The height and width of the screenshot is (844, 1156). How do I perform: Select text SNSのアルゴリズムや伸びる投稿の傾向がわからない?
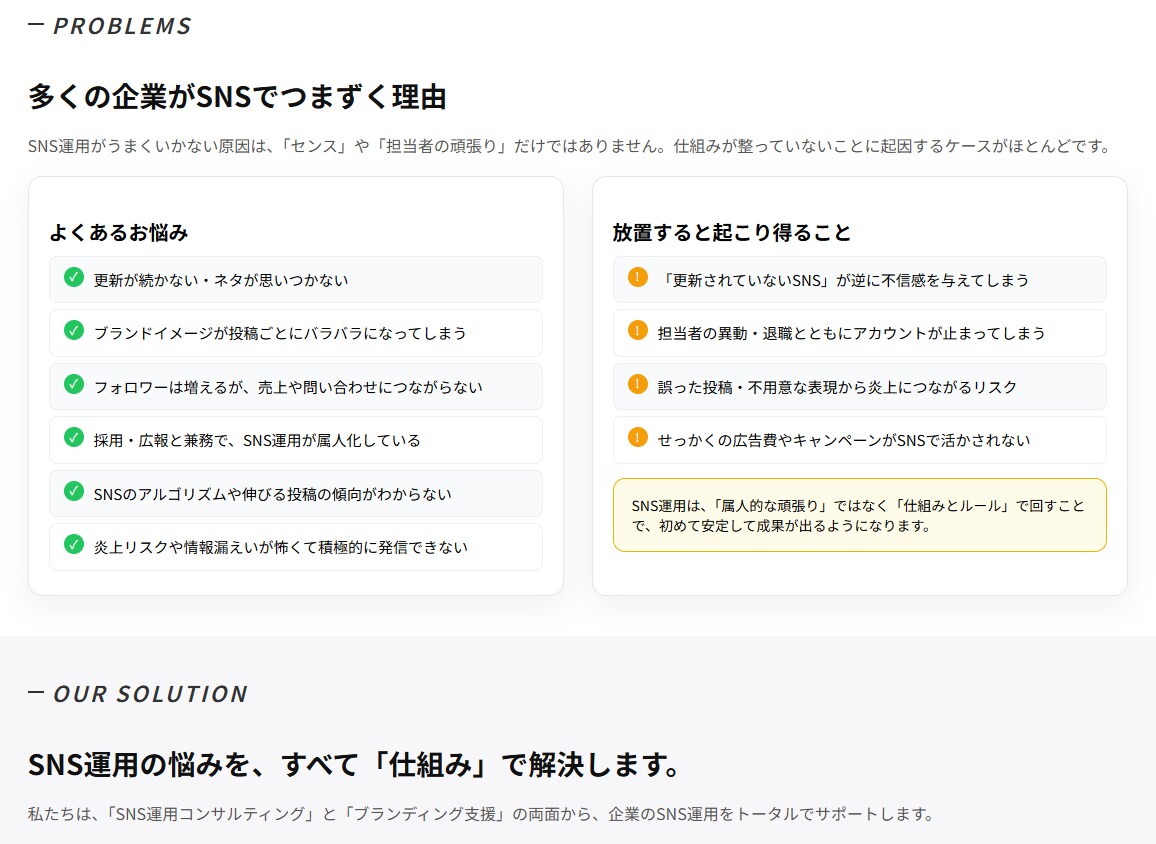[273, 494]
